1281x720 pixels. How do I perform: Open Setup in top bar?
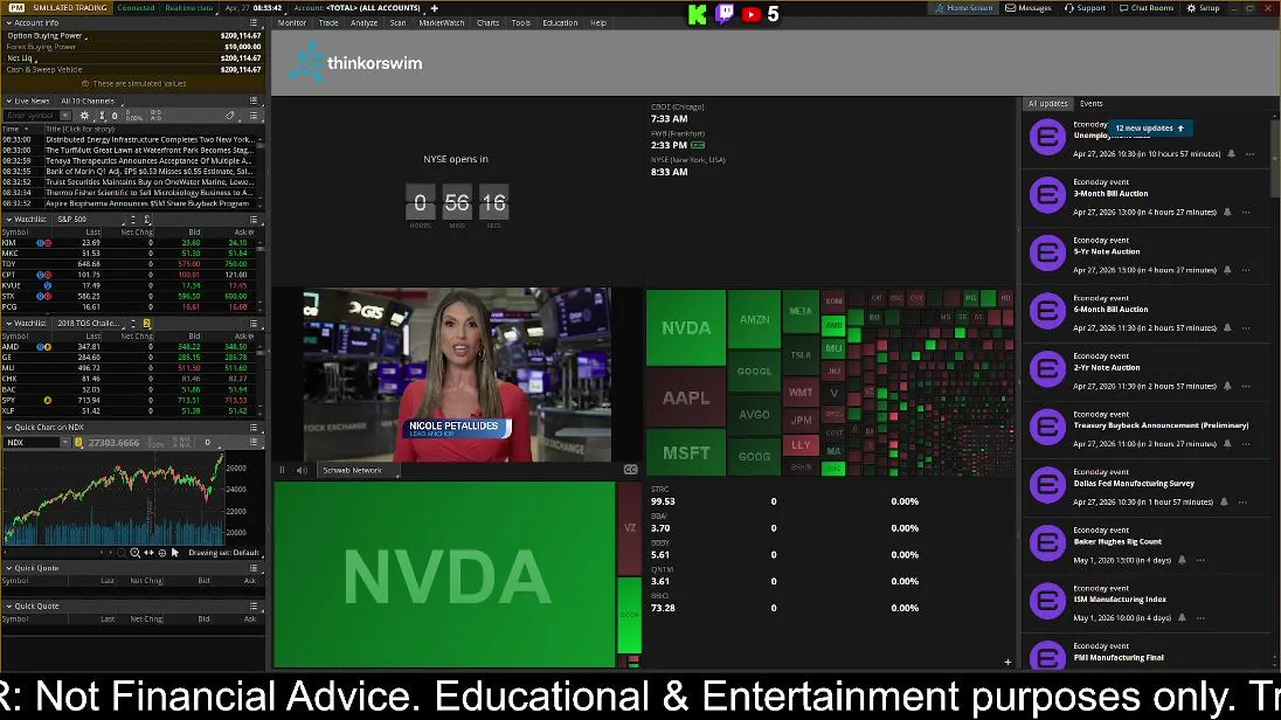point(1203,8)
